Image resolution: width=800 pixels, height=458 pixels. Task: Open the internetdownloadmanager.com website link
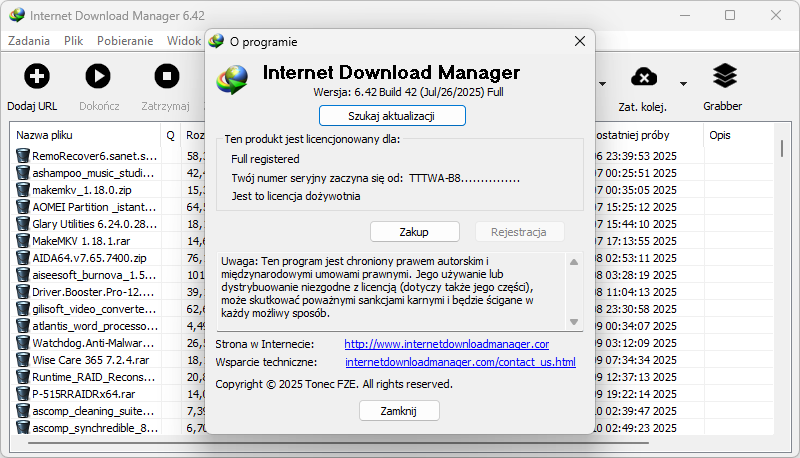(x=446, y=344)
